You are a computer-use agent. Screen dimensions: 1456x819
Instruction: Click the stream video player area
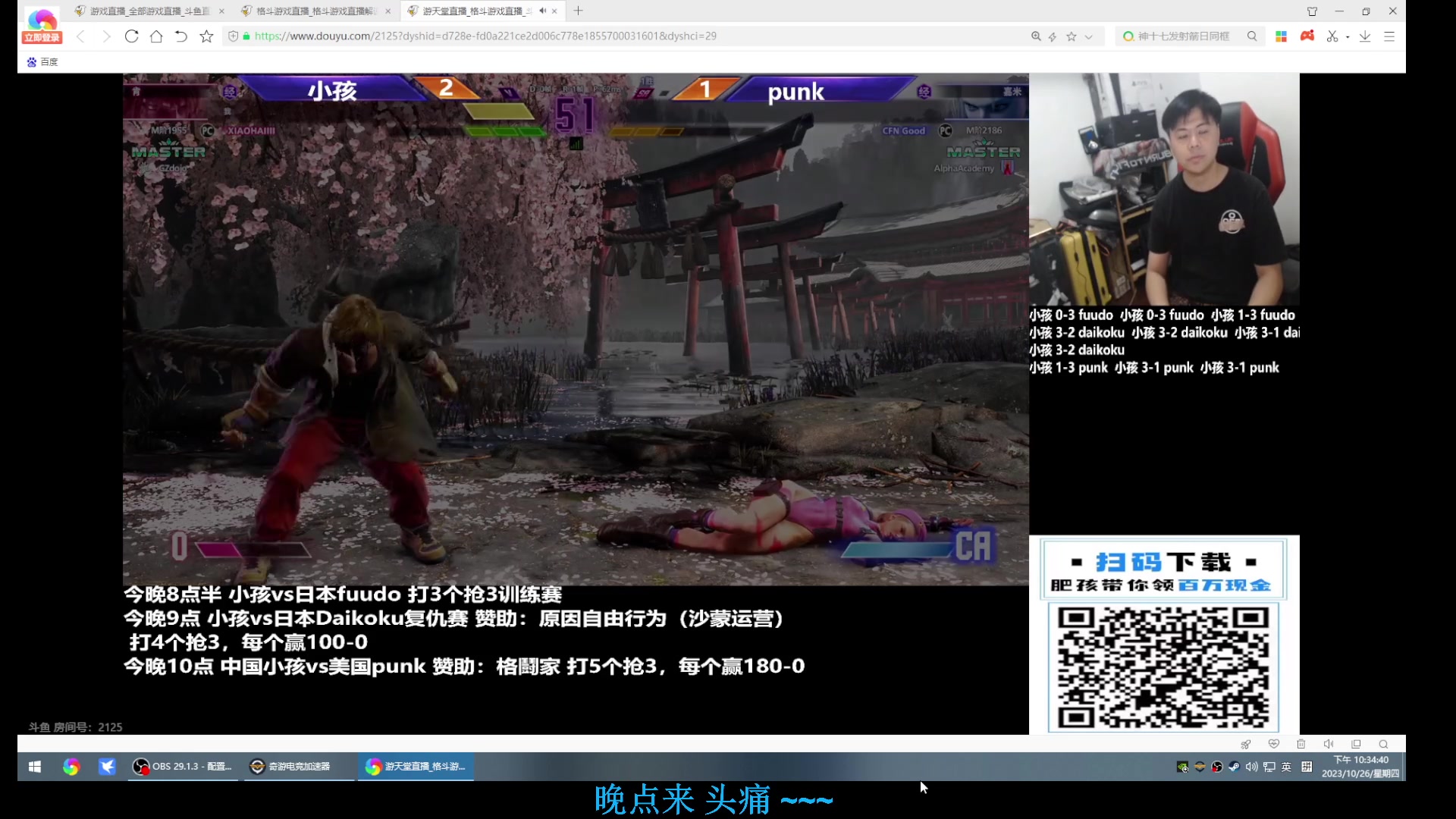[x=576, y=329]
